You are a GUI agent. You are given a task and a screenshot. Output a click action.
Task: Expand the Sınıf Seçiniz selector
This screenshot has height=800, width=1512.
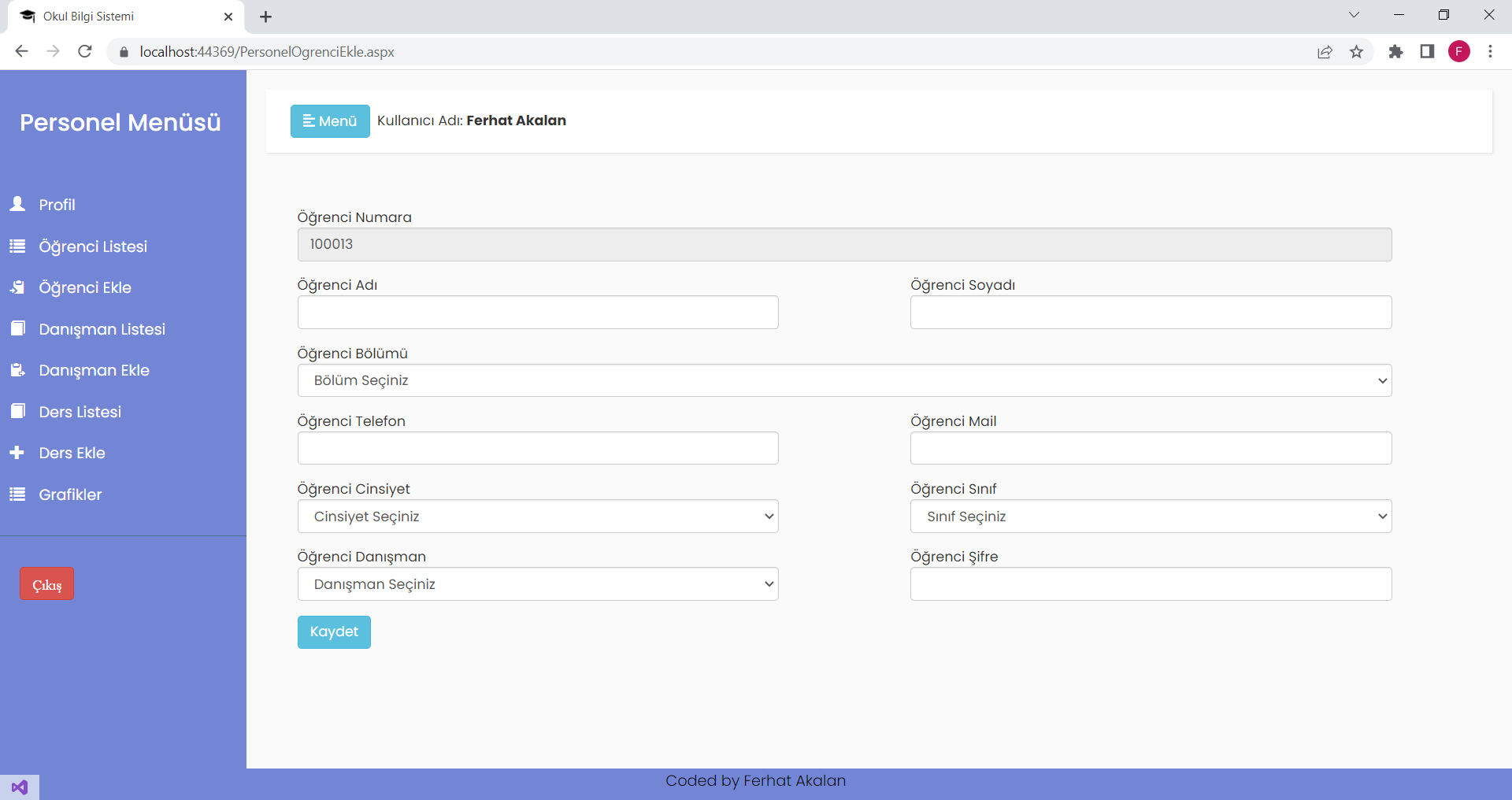click(1151, 516)
